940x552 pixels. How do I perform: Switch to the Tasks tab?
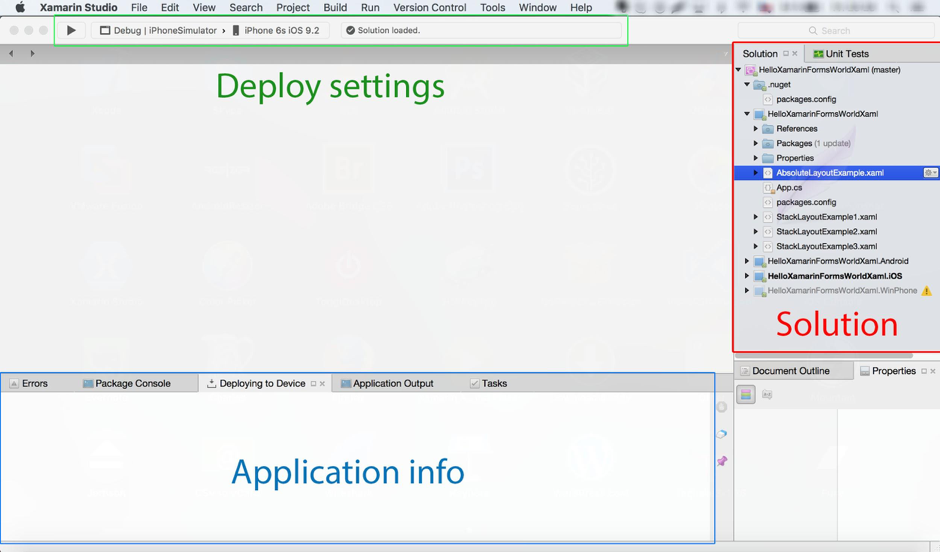(488, 384)
